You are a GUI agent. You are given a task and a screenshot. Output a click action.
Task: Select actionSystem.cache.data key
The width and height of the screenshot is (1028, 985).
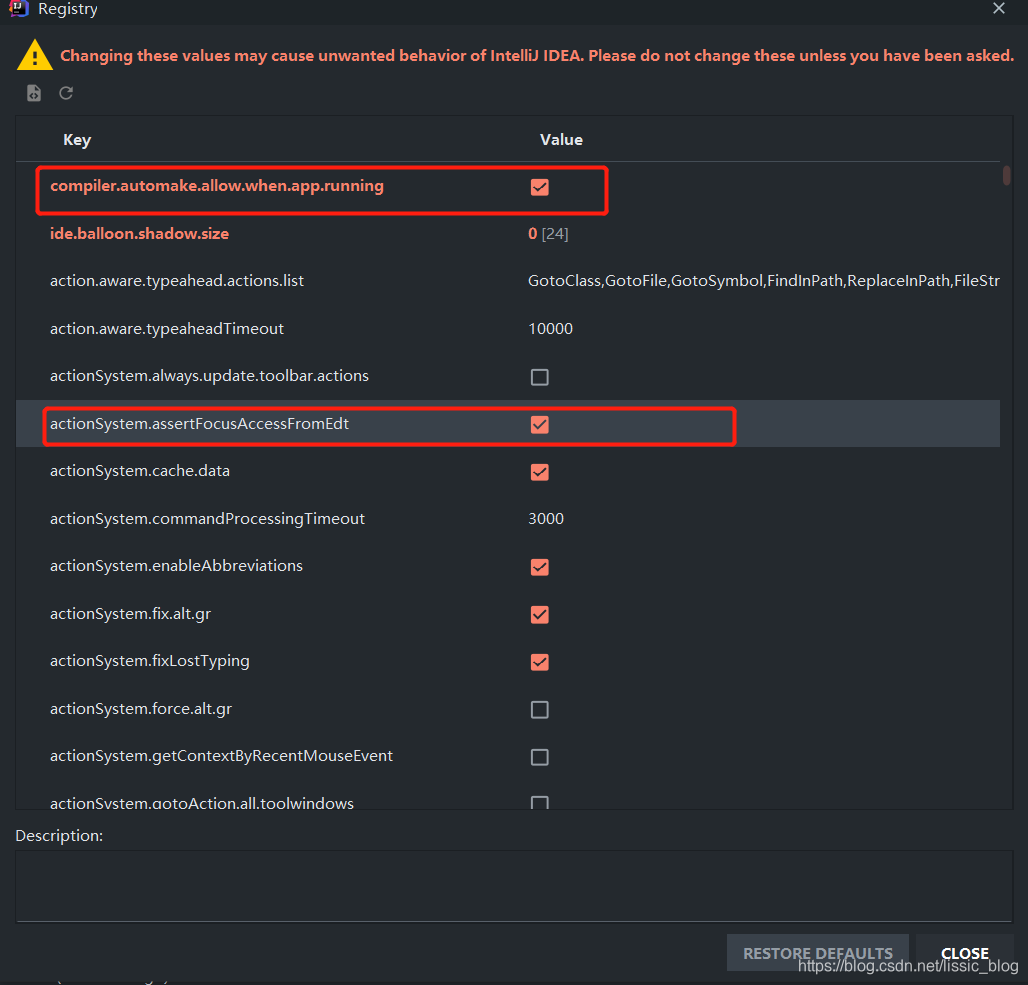(140, 471)
